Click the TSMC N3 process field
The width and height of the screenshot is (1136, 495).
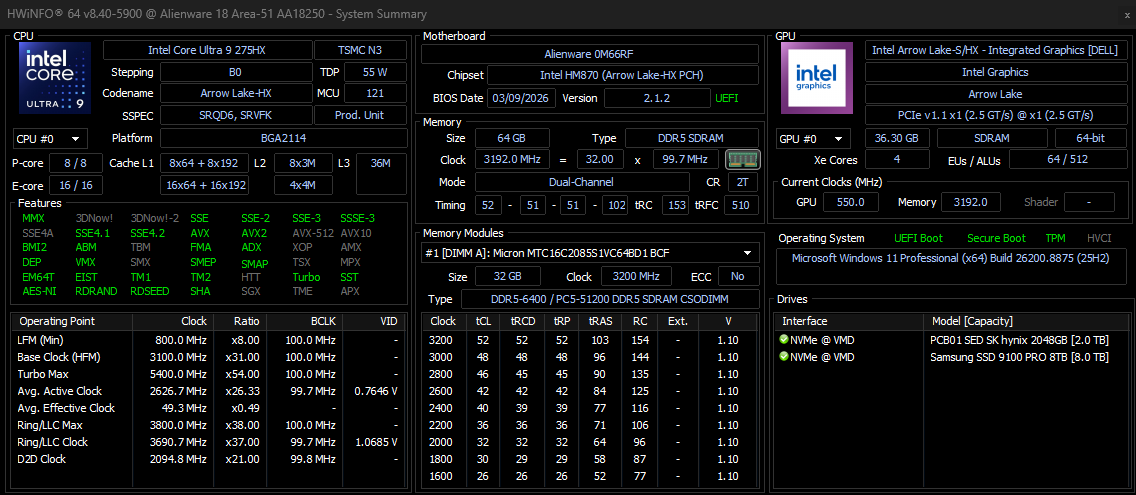[x=361, y=50]
